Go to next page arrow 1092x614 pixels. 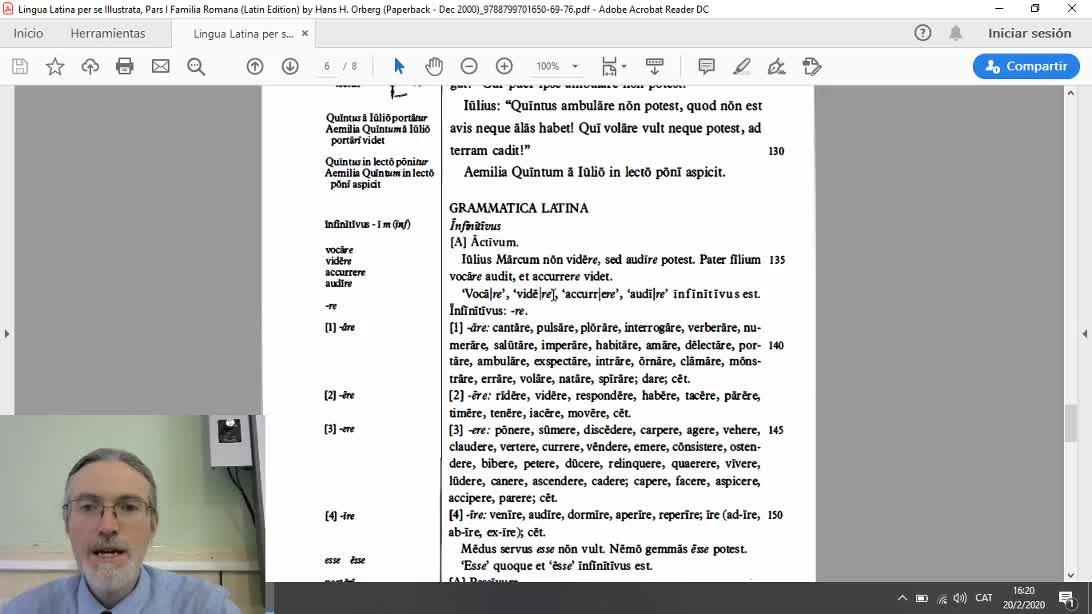290,66
